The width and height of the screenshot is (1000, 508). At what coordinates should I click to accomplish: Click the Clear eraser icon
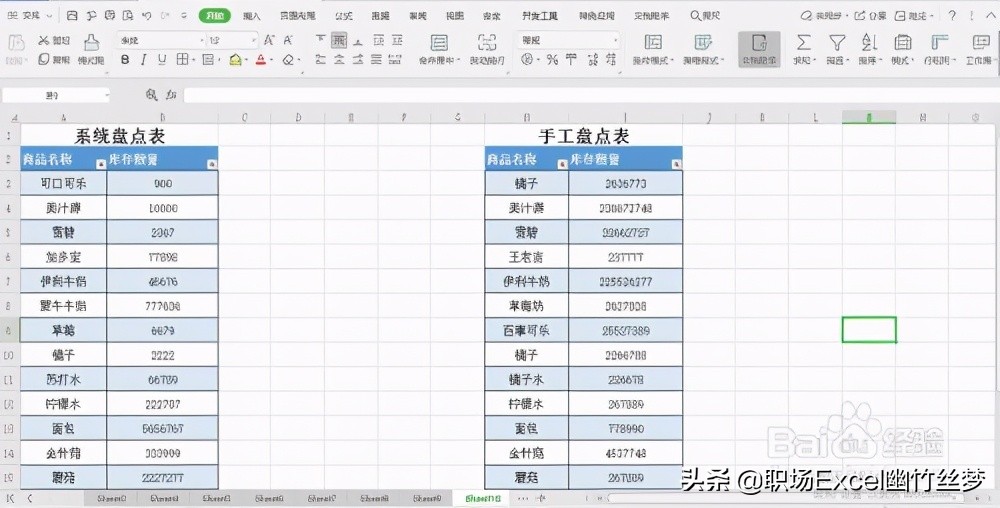[288, 59]
